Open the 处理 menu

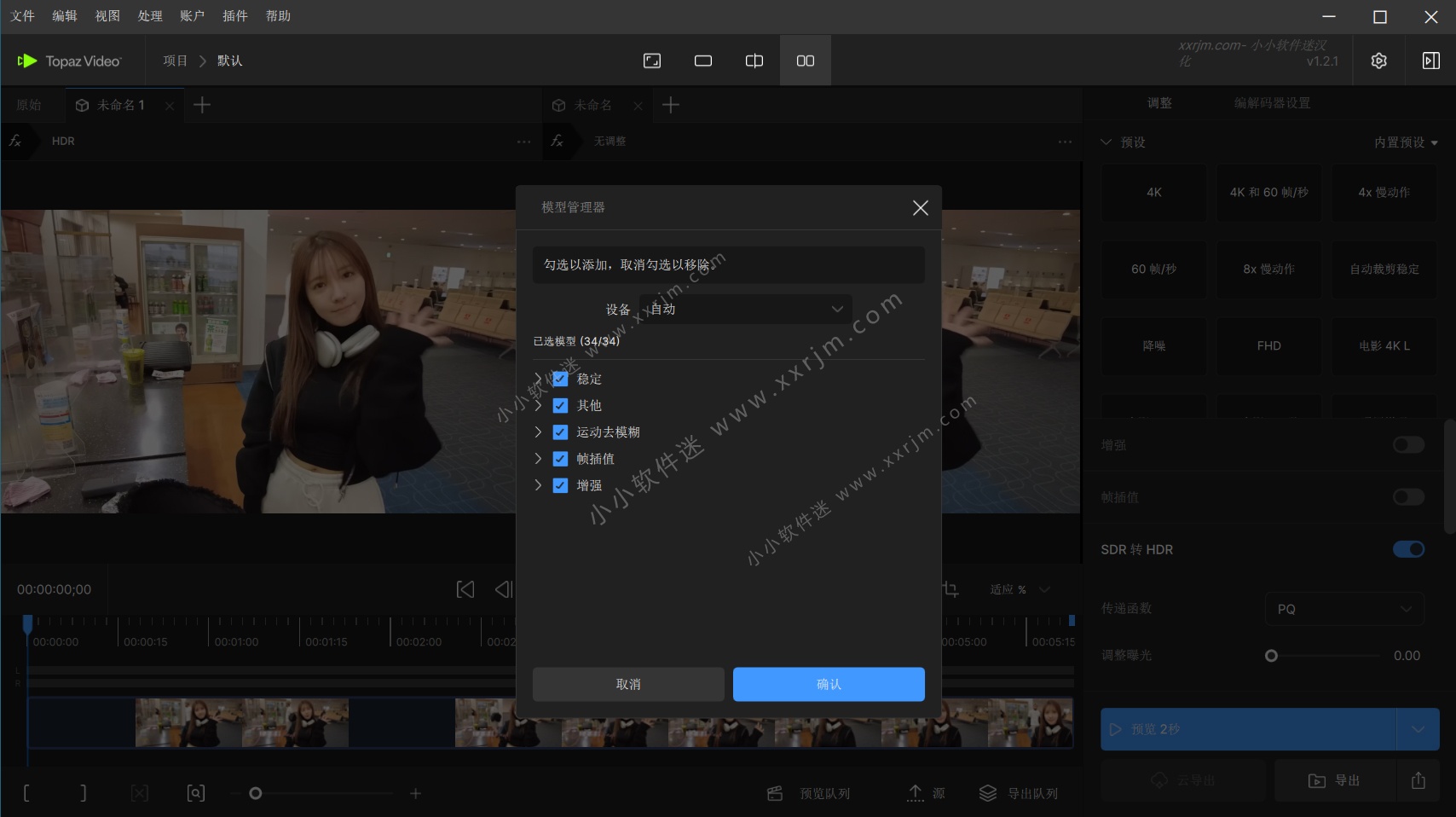point(150,16)
